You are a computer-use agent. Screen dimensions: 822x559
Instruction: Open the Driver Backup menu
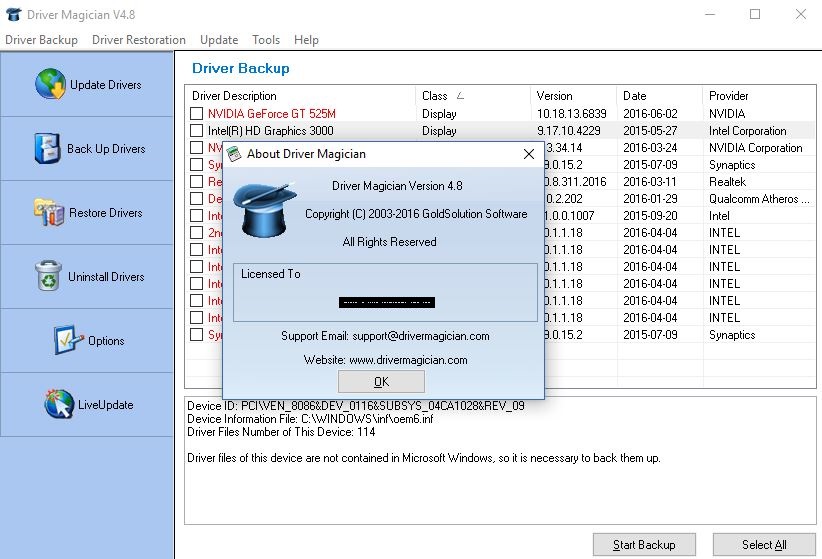click(41, 40)
